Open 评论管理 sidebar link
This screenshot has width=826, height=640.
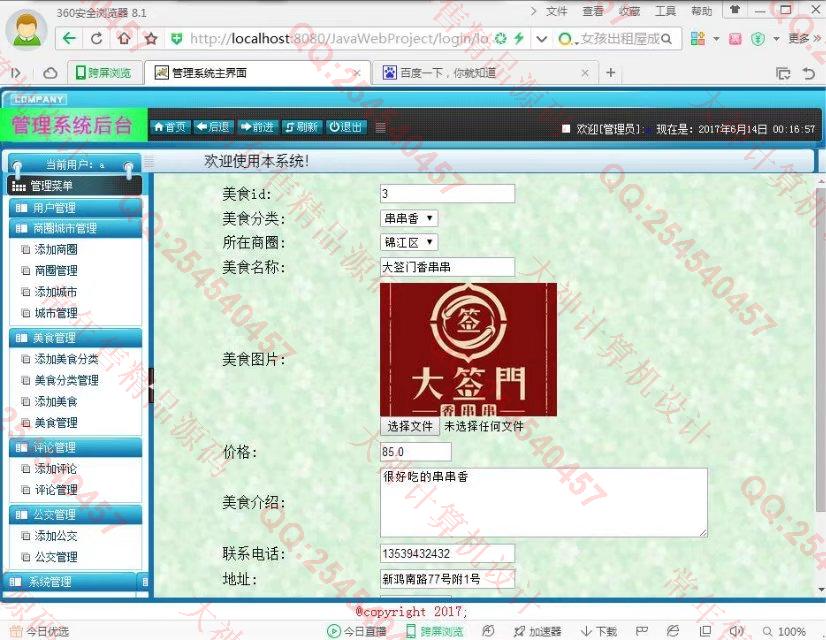coord(56,489)
